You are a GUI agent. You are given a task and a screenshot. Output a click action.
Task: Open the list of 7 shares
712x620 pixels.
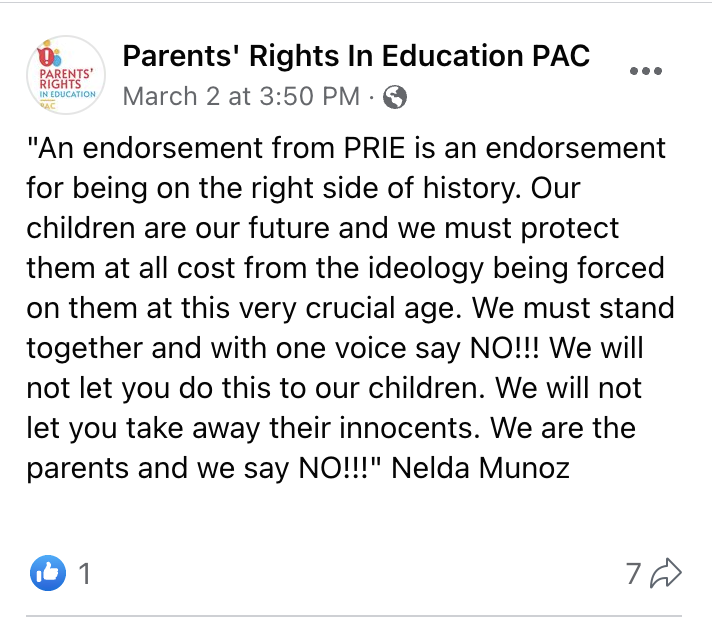click(x=633, y=573)
